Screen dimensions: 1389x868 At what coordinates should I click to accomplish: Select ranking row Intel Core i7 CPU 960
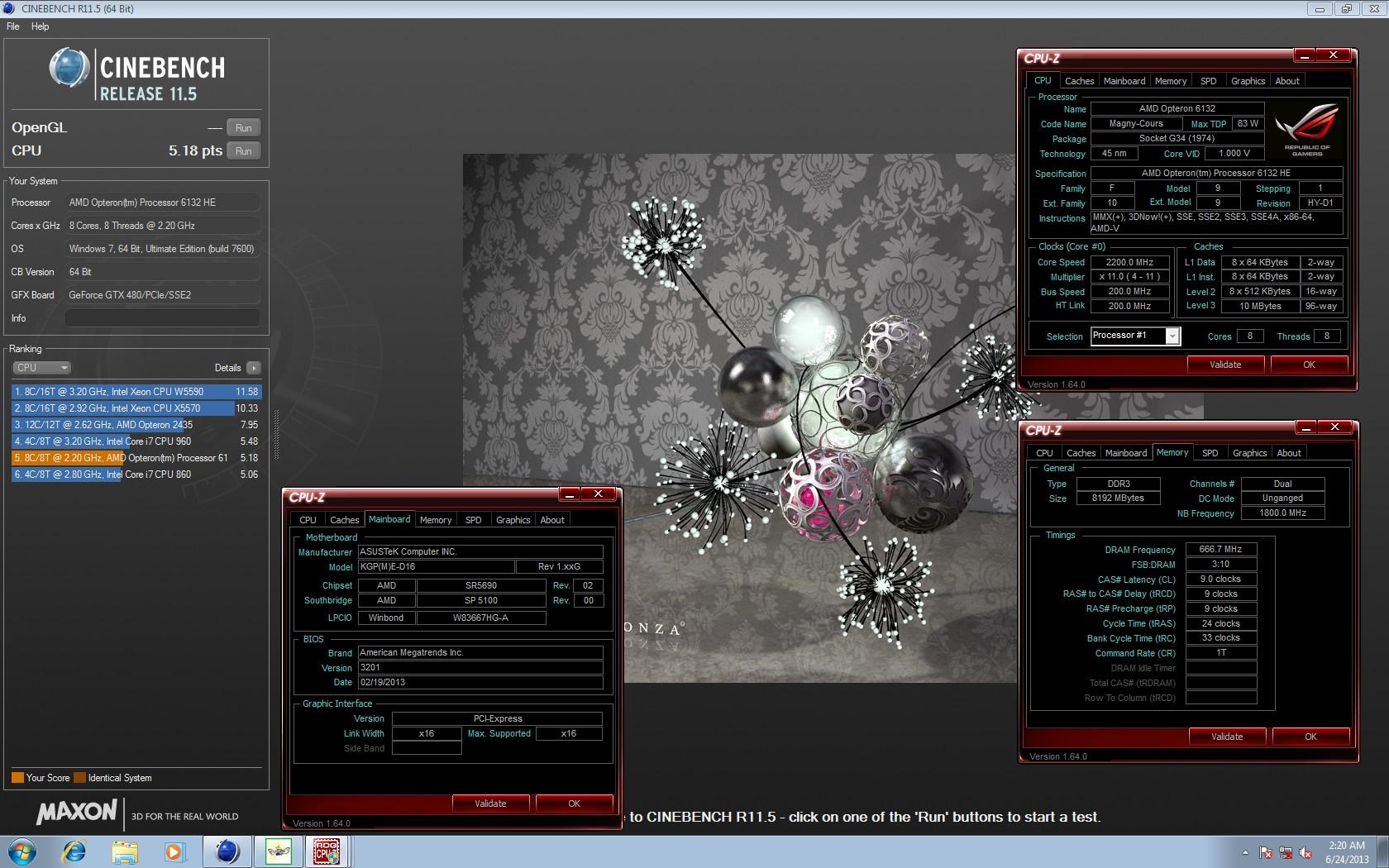pyautogui.click(x=136, y=441)
